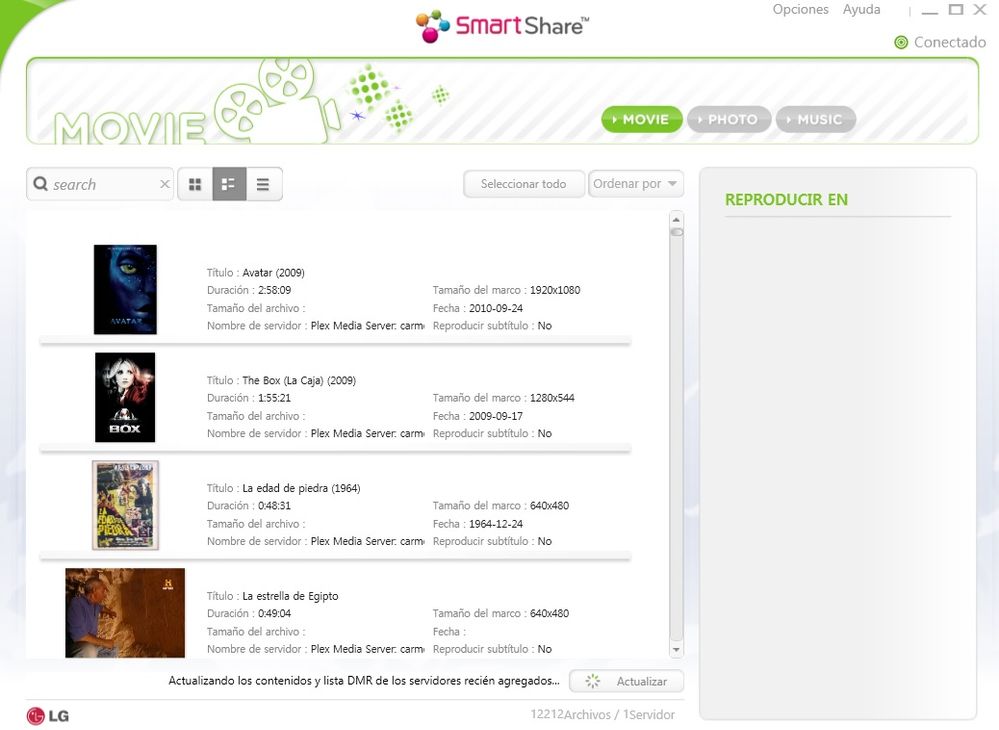Viewport: 999px width, 730px height.
Task: Click duration 0:49:04
Action: point(274,613)
